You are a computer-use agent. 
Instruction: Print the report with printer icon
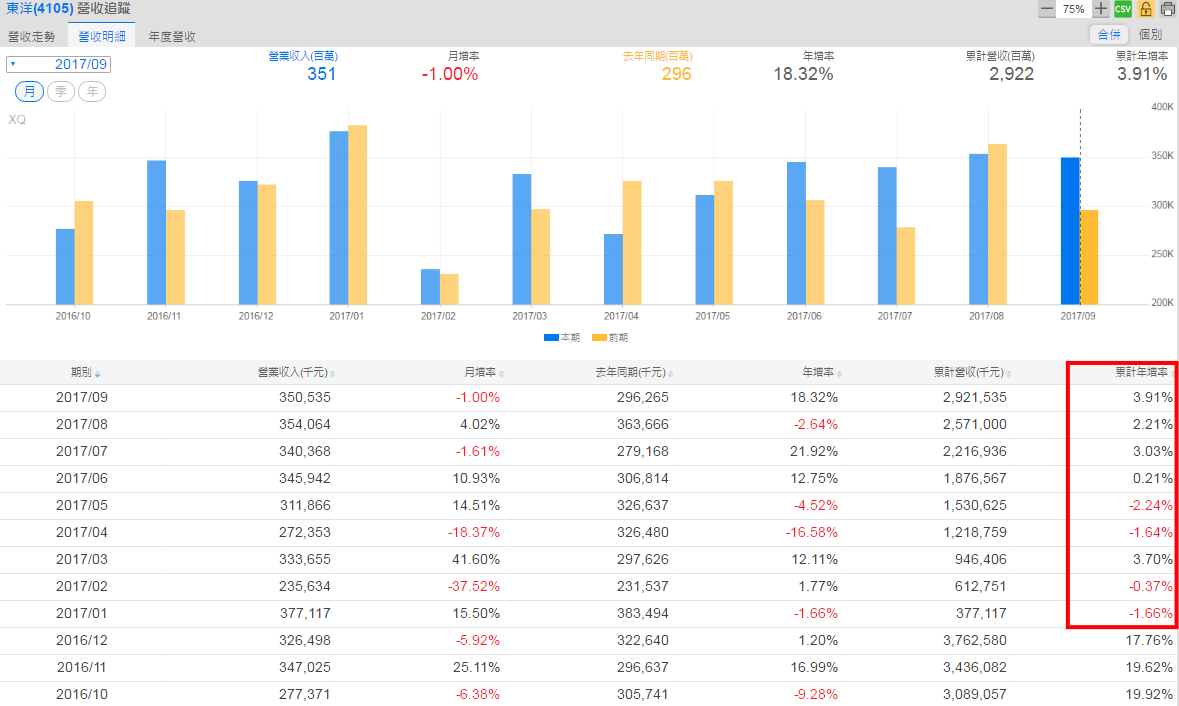pos(1168,9)
